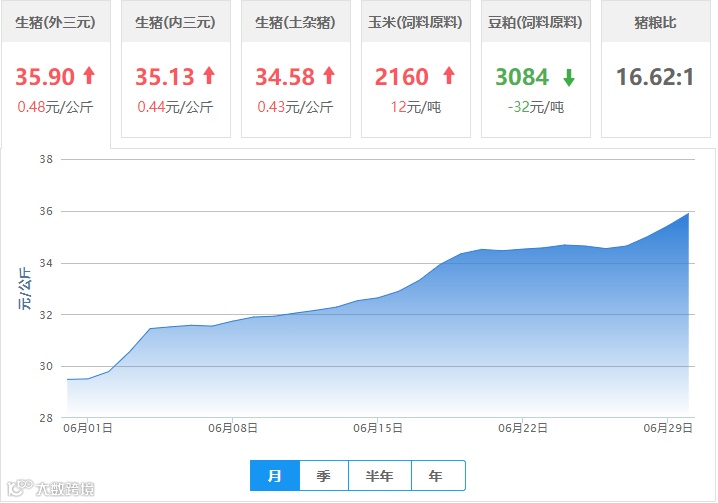718x503 pixels.
Task: Click the 0.43元/公斤 change text
Action: point(295,107)
